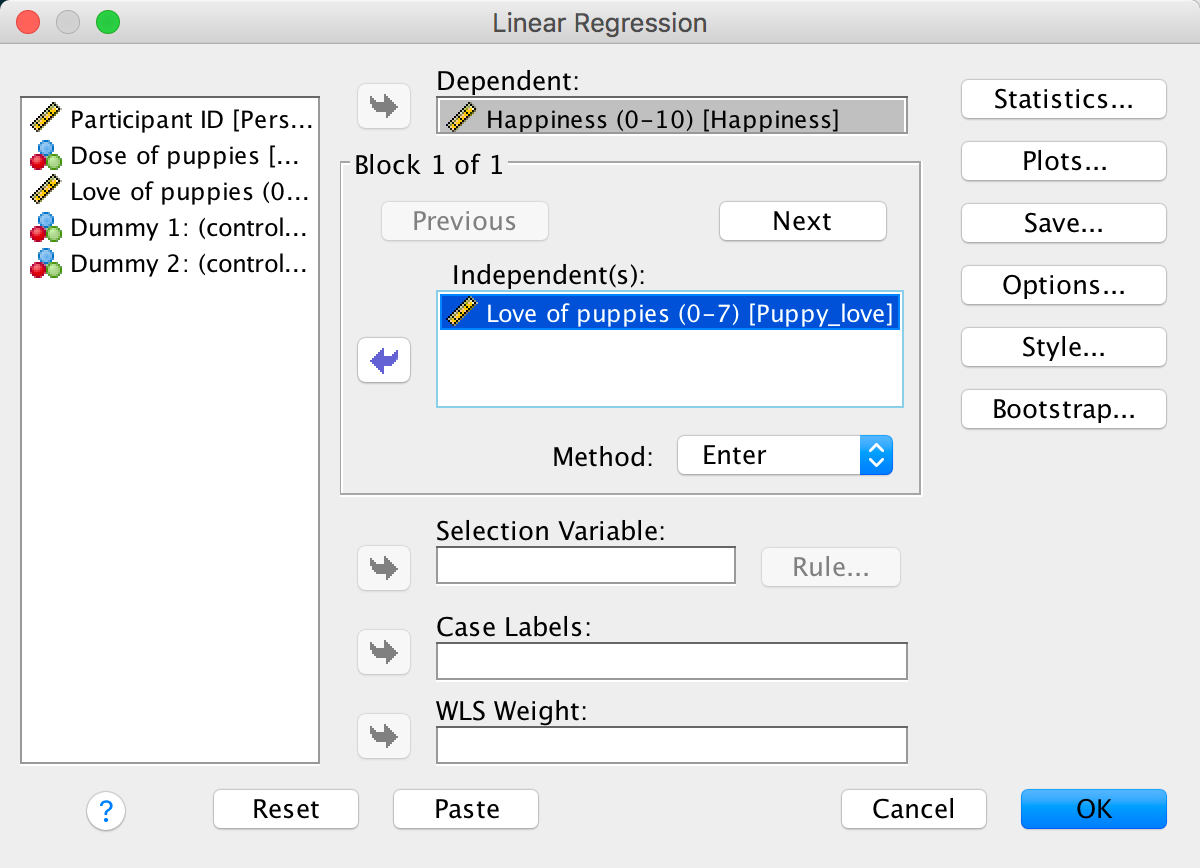Click the arrow button beside Dependent field
Screen dimensions: 1200x868
(x=384, y=107)
